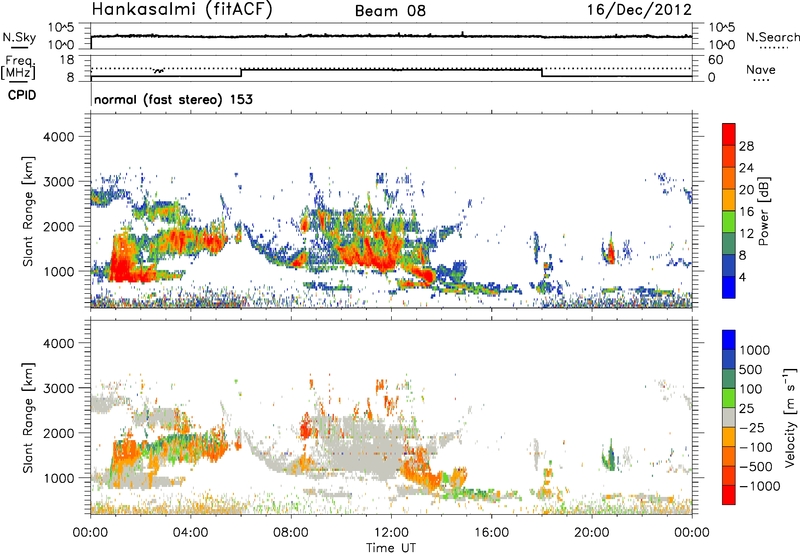Screen dimensions: 800x554
Task: Click the '1000' tick on velocity panel
Action: pyautogui.click(x=58, y=478)
